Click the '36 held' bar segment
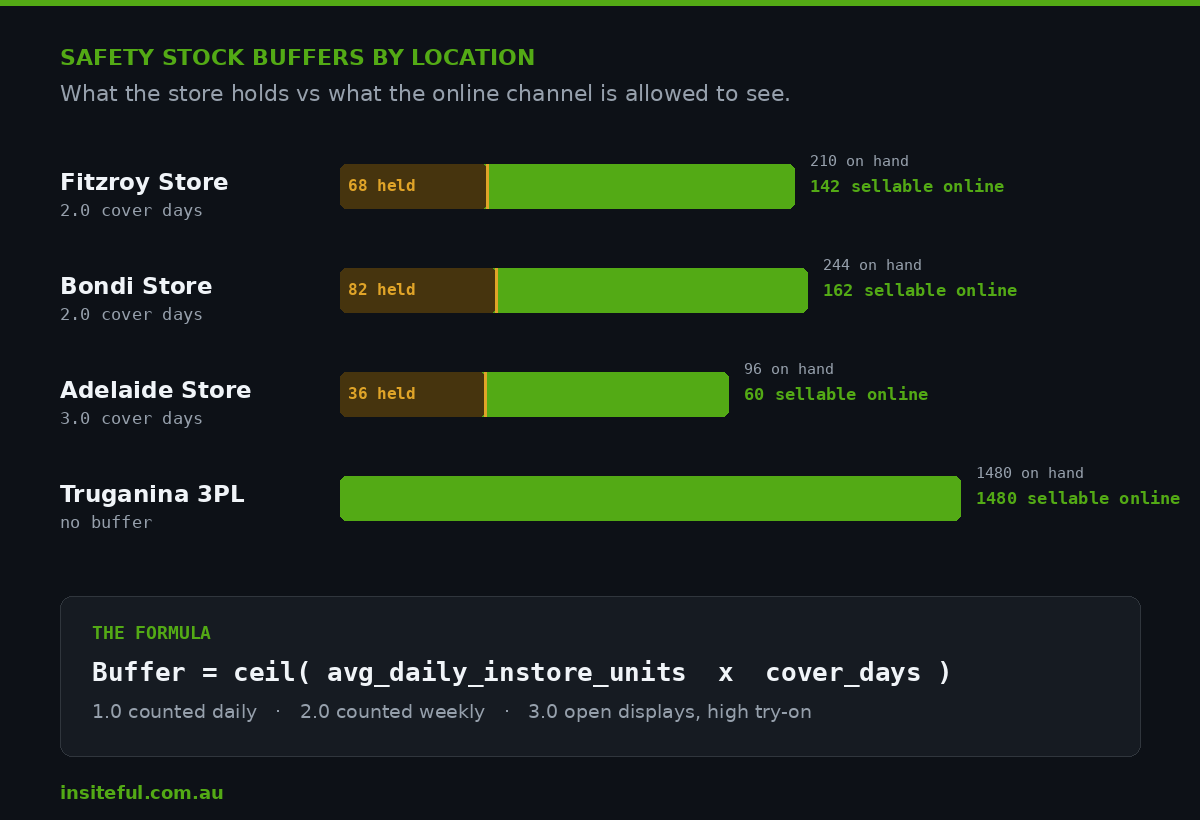This screenshot has height=820, width=1200. click(x=412, y=394)
